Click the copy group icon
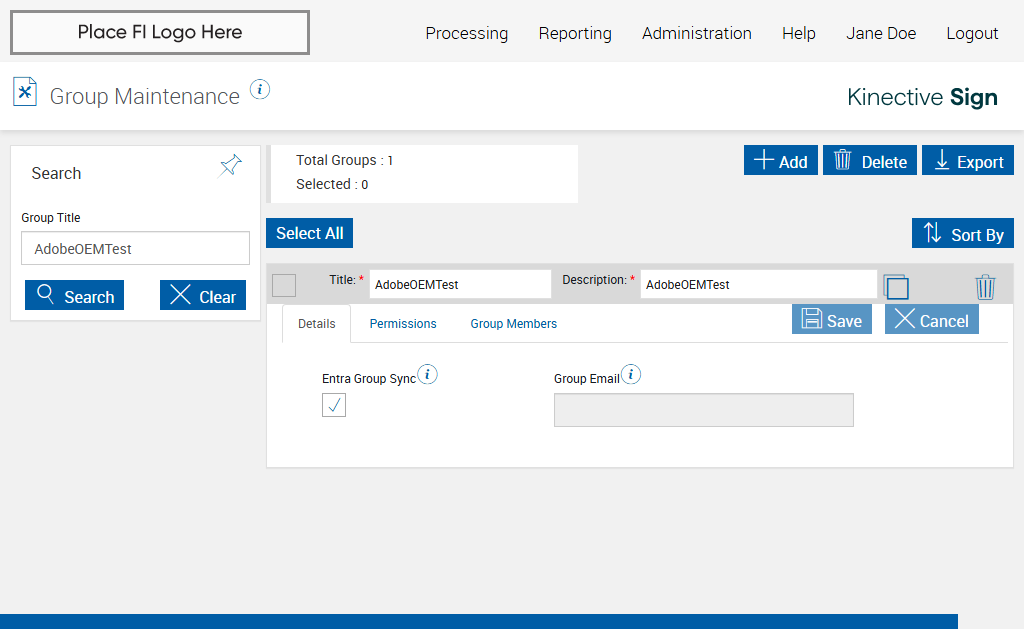Screen dimensions: 1024x629 896,287
